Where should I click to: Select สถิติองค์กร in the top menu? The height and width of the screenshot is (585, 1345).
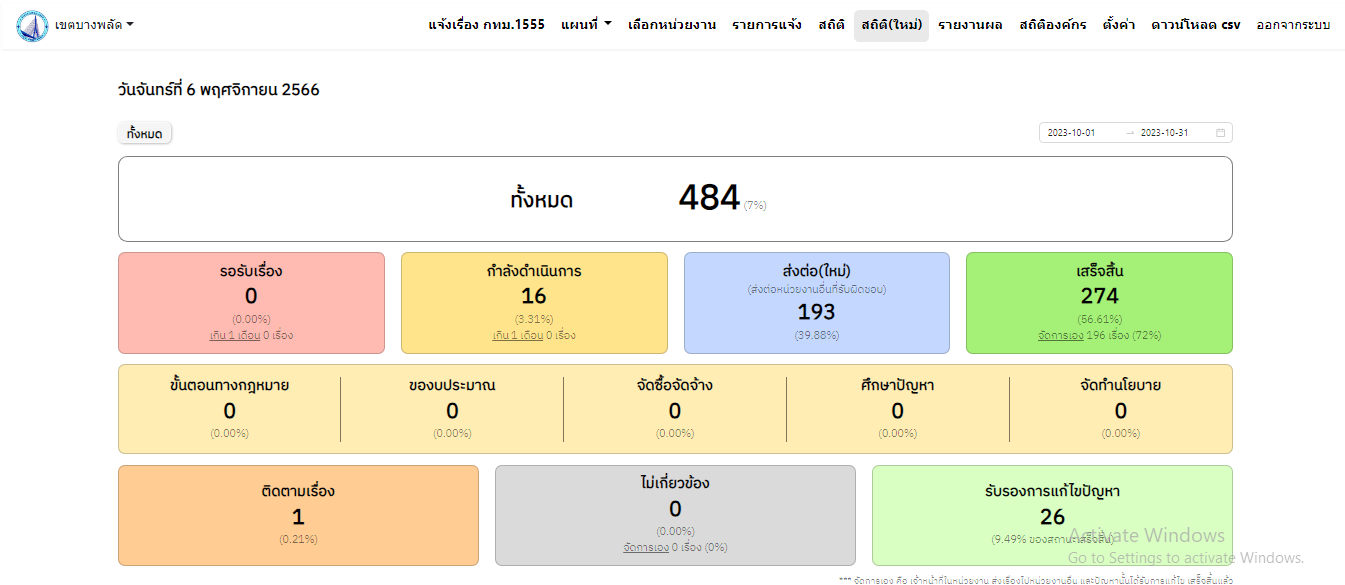pyautogui.click(x=1052, y=25)
